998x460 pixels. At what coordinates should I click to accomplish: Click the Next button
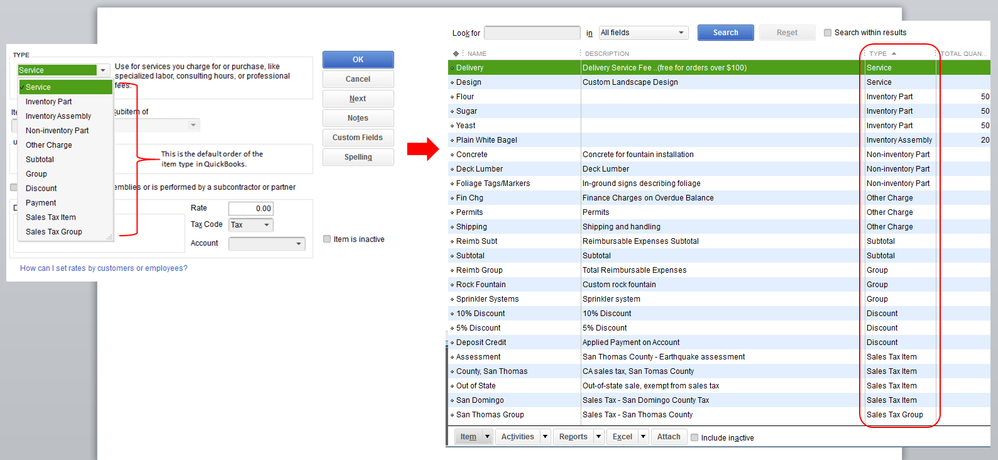pos(358,99)
